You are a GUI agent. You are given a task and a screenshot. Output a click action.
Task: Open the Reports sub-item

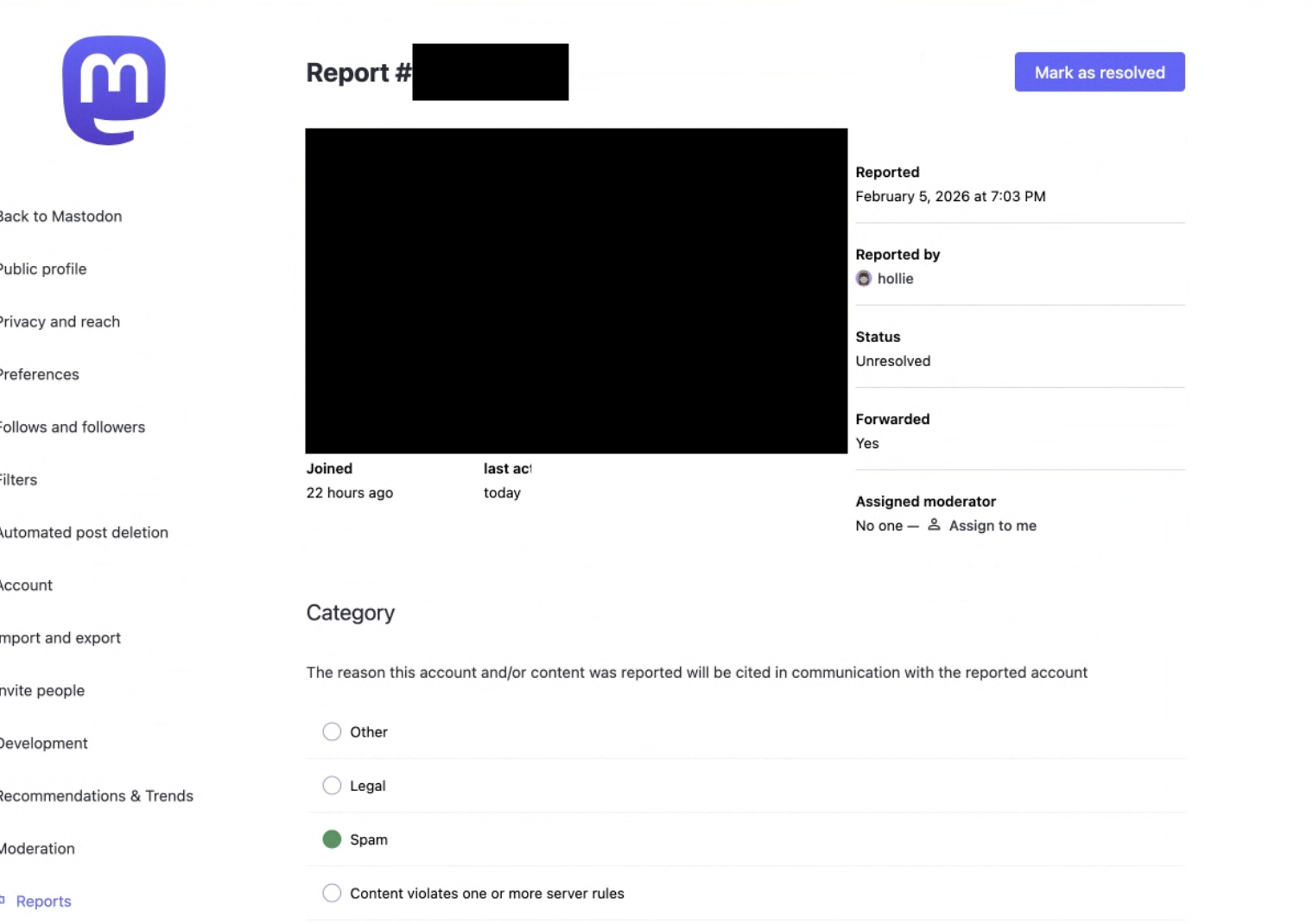point(43,902)
